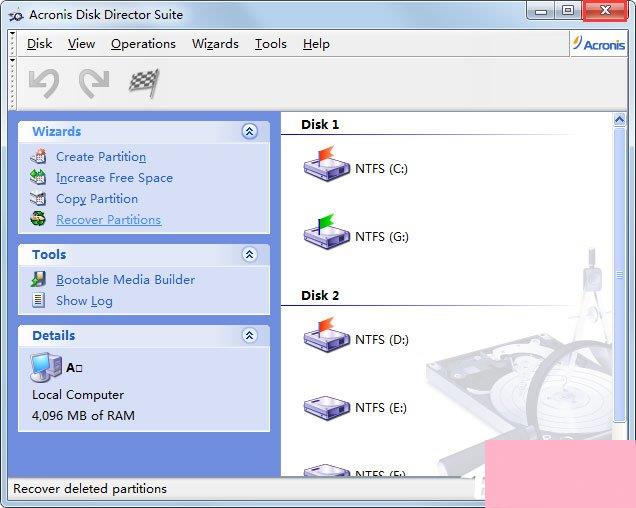Start the Increase Free Space wizard
This screenshot has width=636, height=508.
click(x=114, y=178)
